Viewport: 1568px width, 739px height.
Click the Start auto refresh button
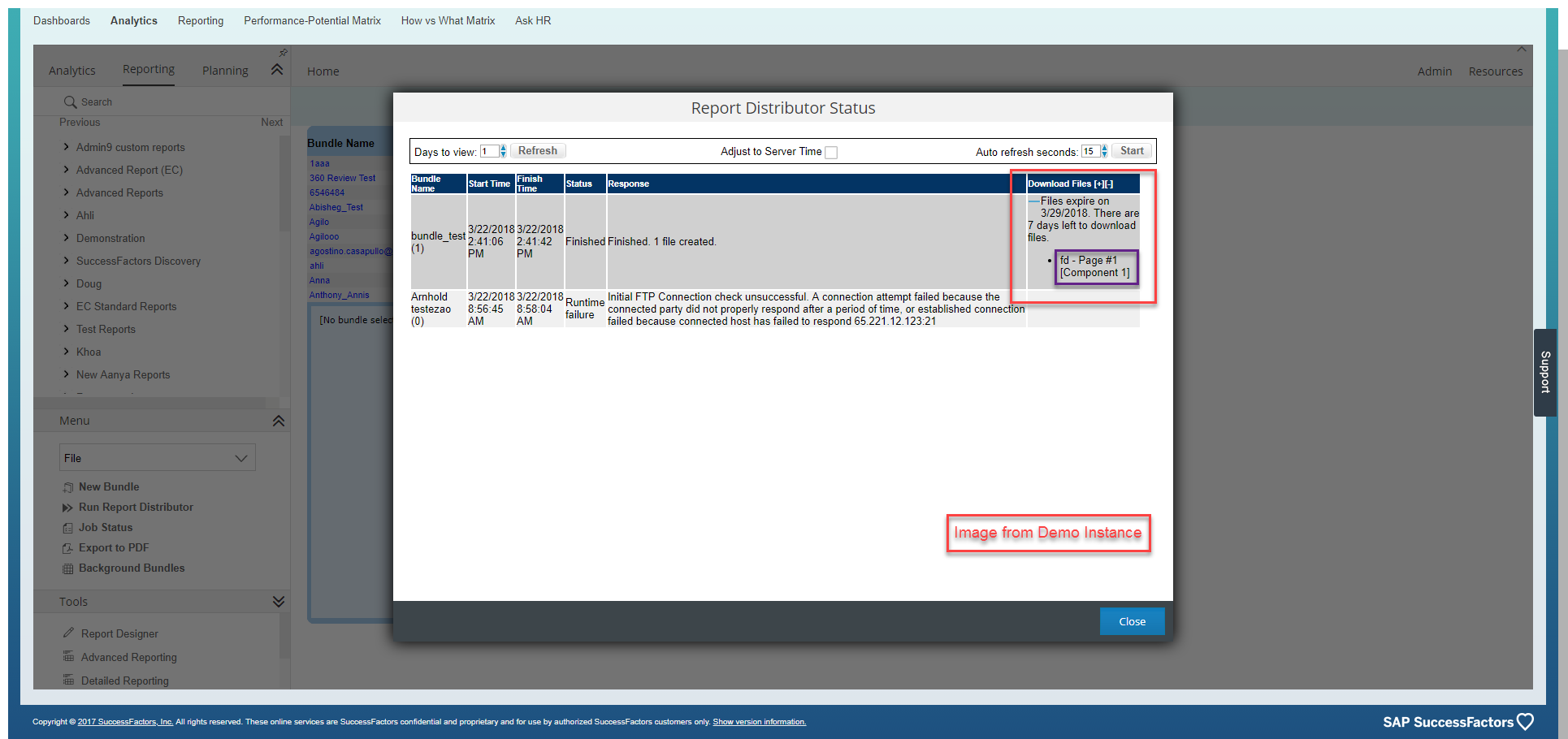tap(1132, 151)
